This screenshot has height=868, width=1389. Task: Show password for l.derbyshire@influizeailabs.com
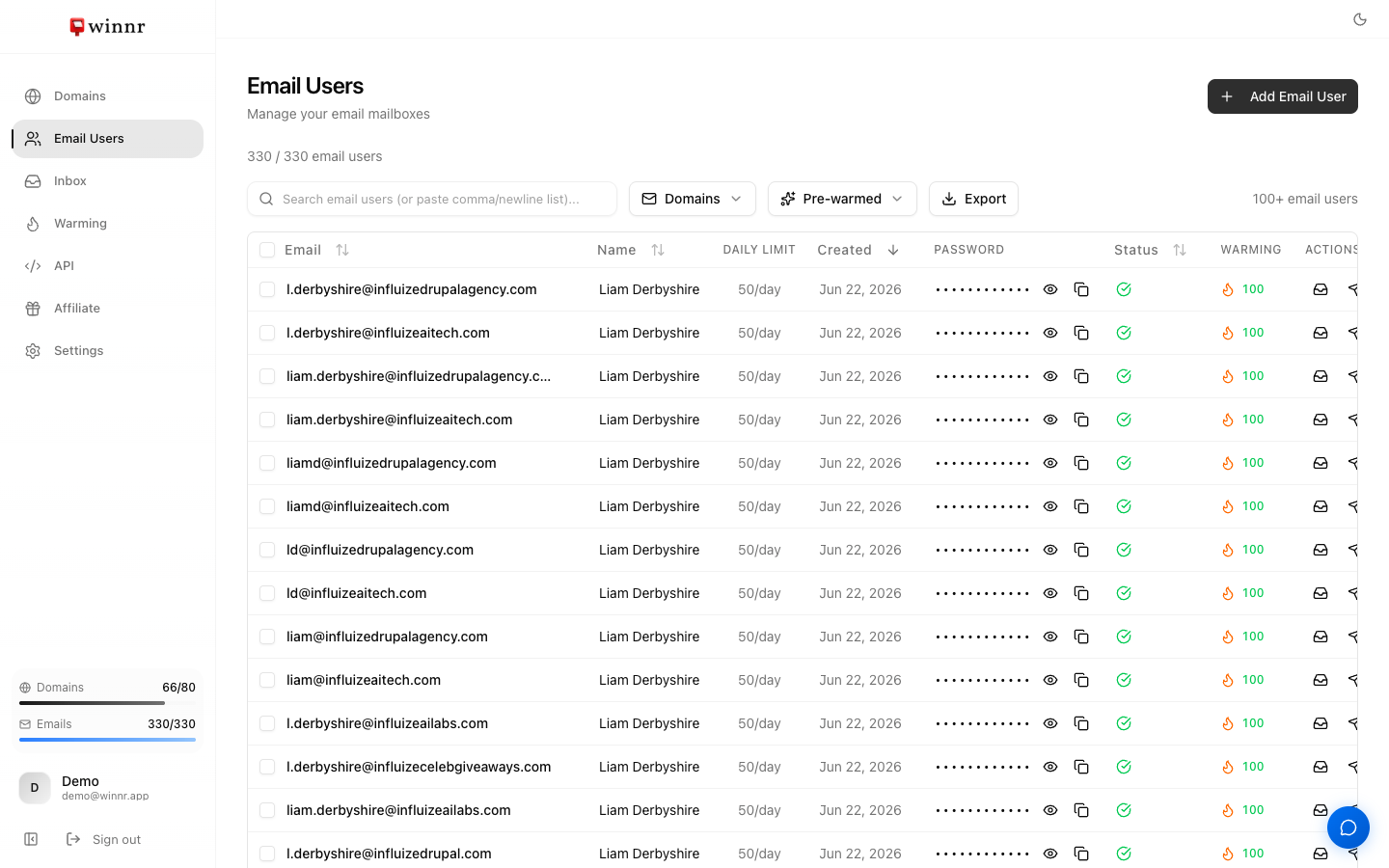point(1050,723)
